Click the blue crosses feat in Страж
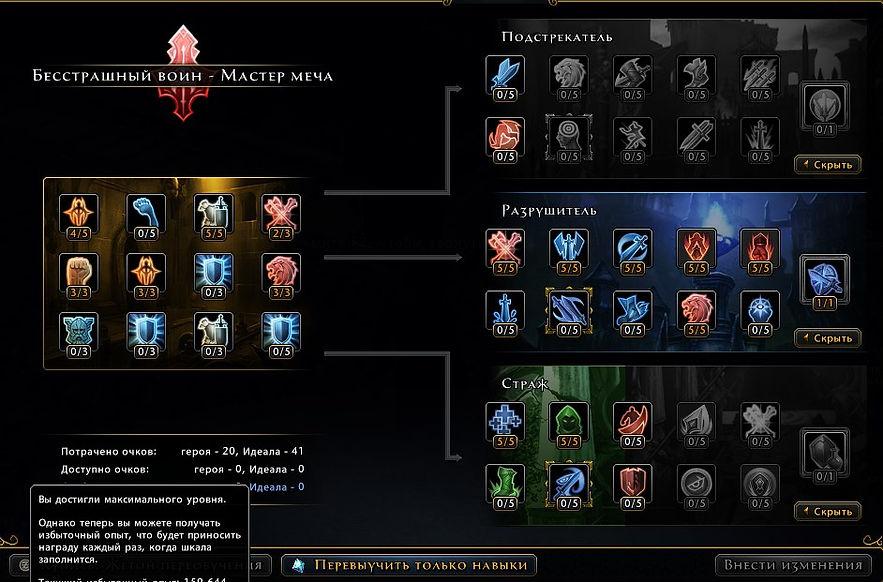Image resolution: width=883 pixels, height=582 pixels. pyautogui.click(x=505, y=425)
